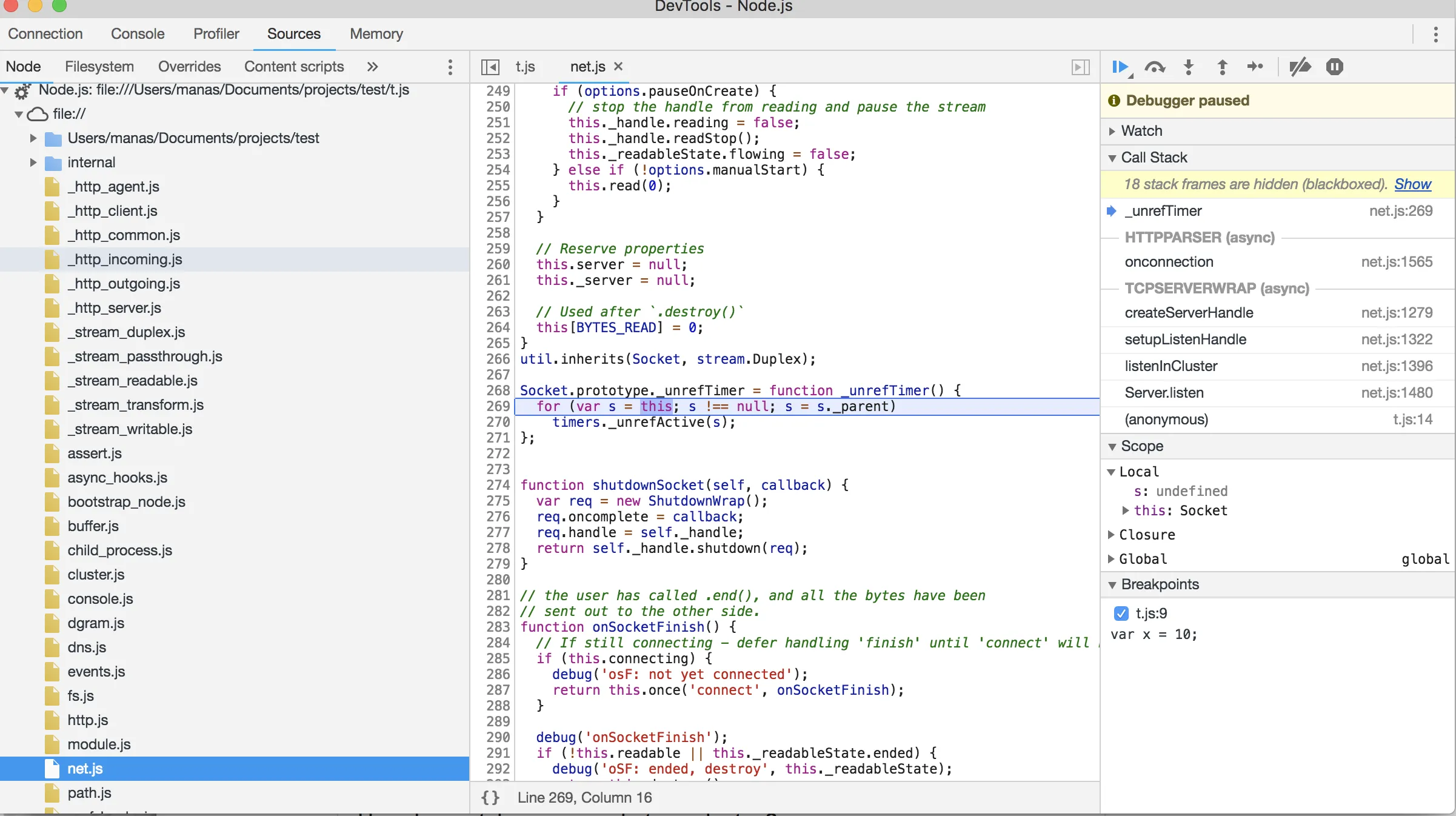Deactivate breakpoints icon
Image resolution: width=1456 pixels, height=816 pixels.
(x=1300, y=67)
